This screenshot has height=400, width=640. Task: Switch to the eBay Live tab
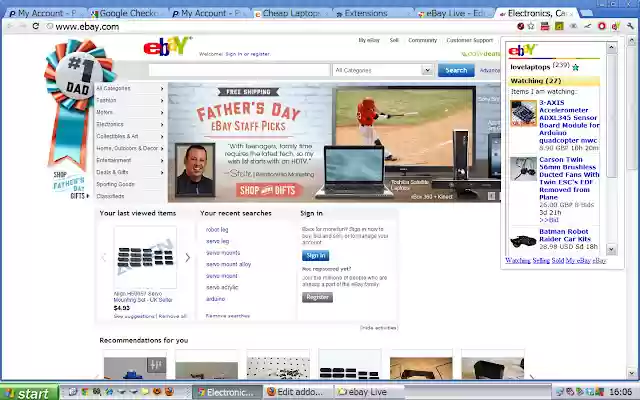click(x=454, y=13)
